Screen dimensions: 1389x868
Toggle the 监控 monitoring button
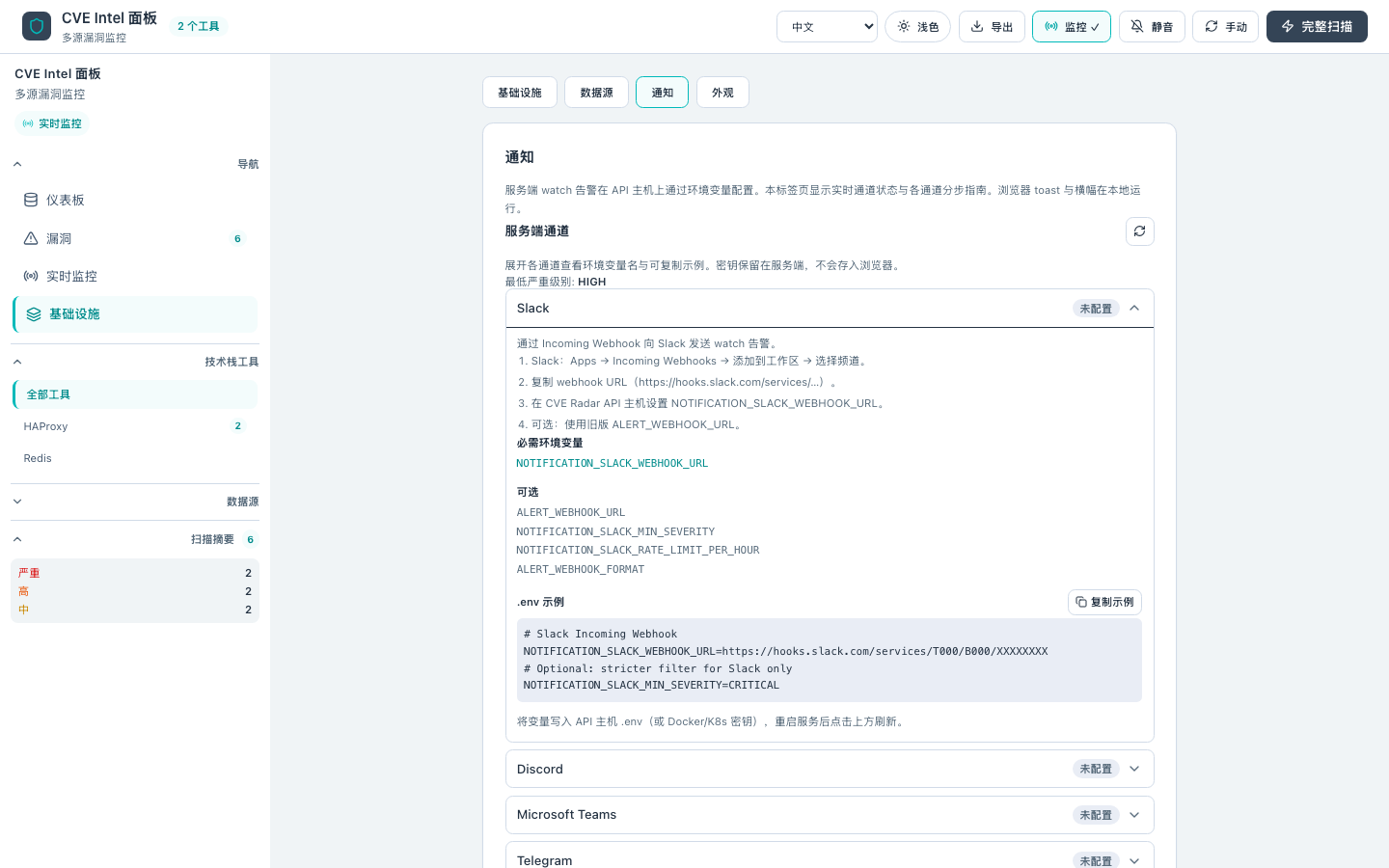[1072, 27]
